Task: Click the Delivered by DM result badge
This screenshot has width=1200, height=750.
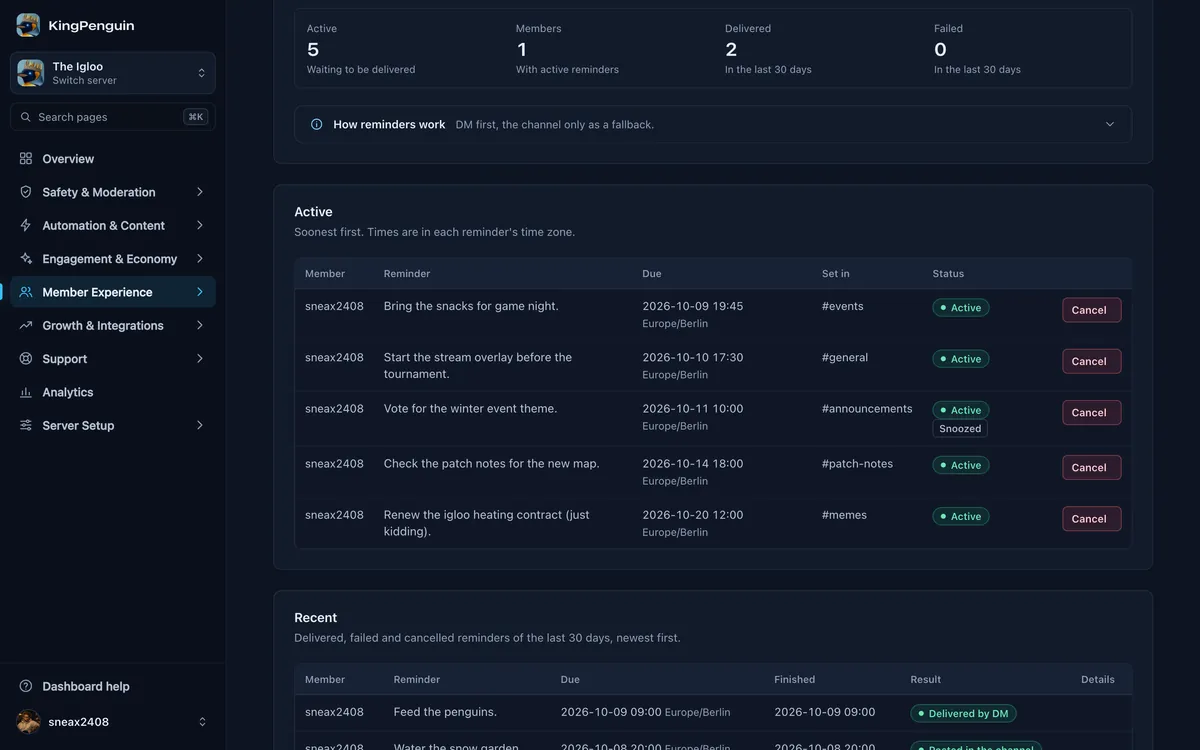Action: tap(964, 714)
